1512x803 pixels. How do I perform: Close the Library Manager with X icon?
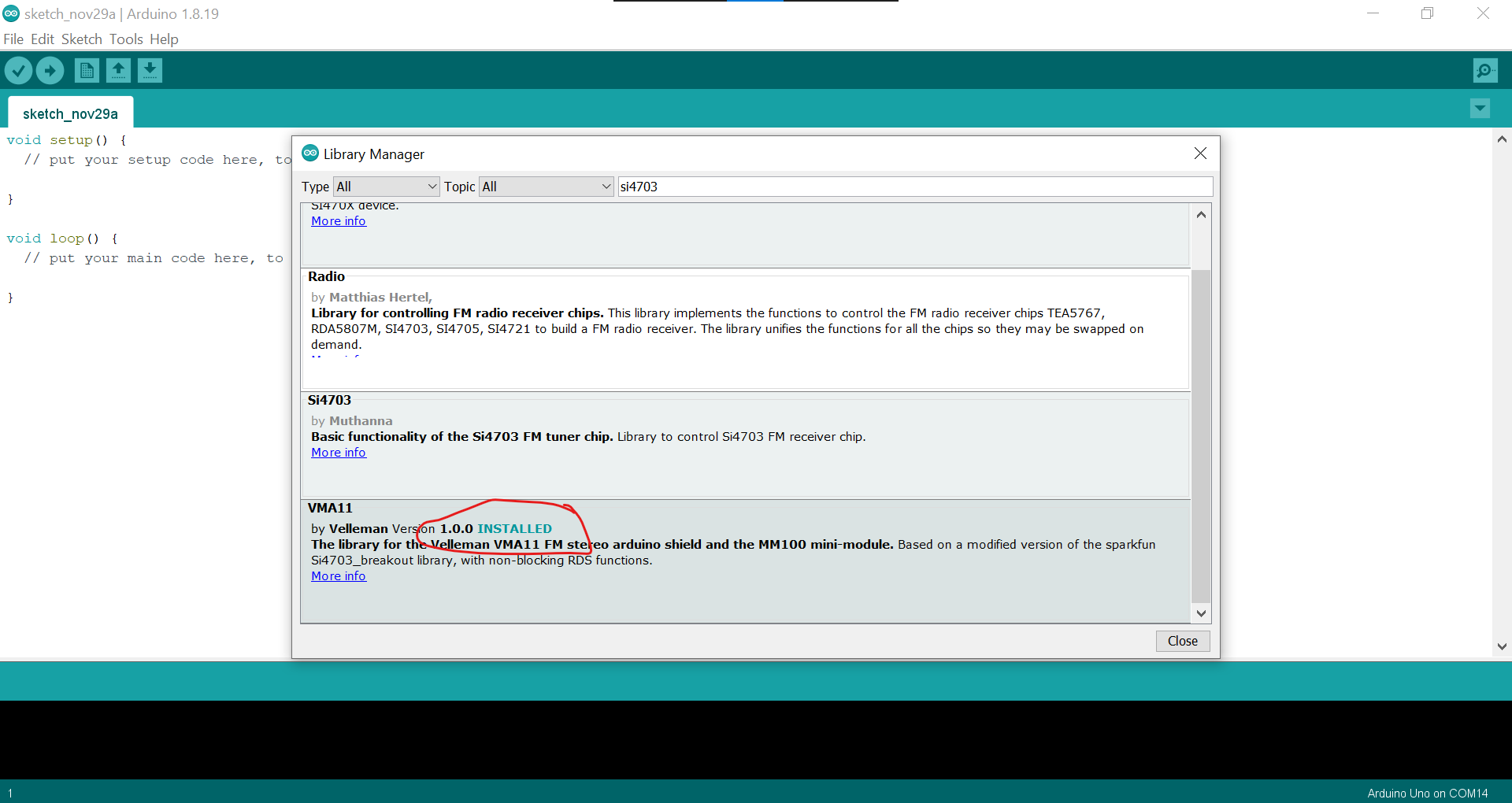point(1199,154)
